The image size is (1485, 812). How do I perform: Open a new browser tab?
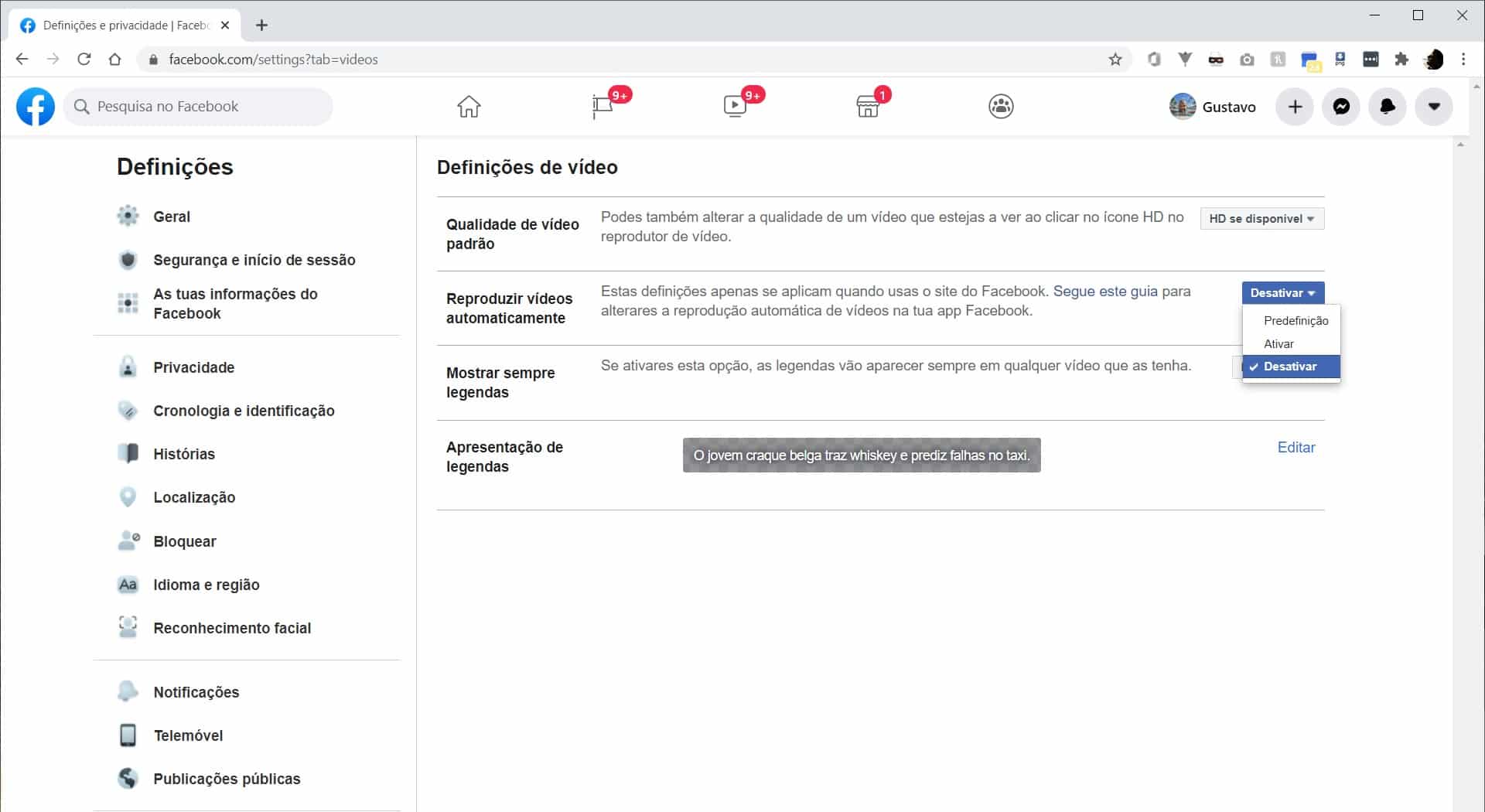point(262,26)
